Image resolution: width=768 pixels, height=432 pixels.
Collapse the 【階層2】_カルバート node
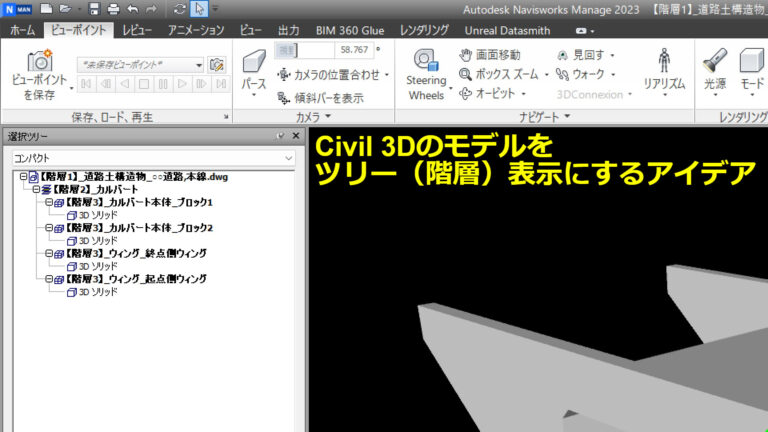pyautogui.click(x=36, y=189)
